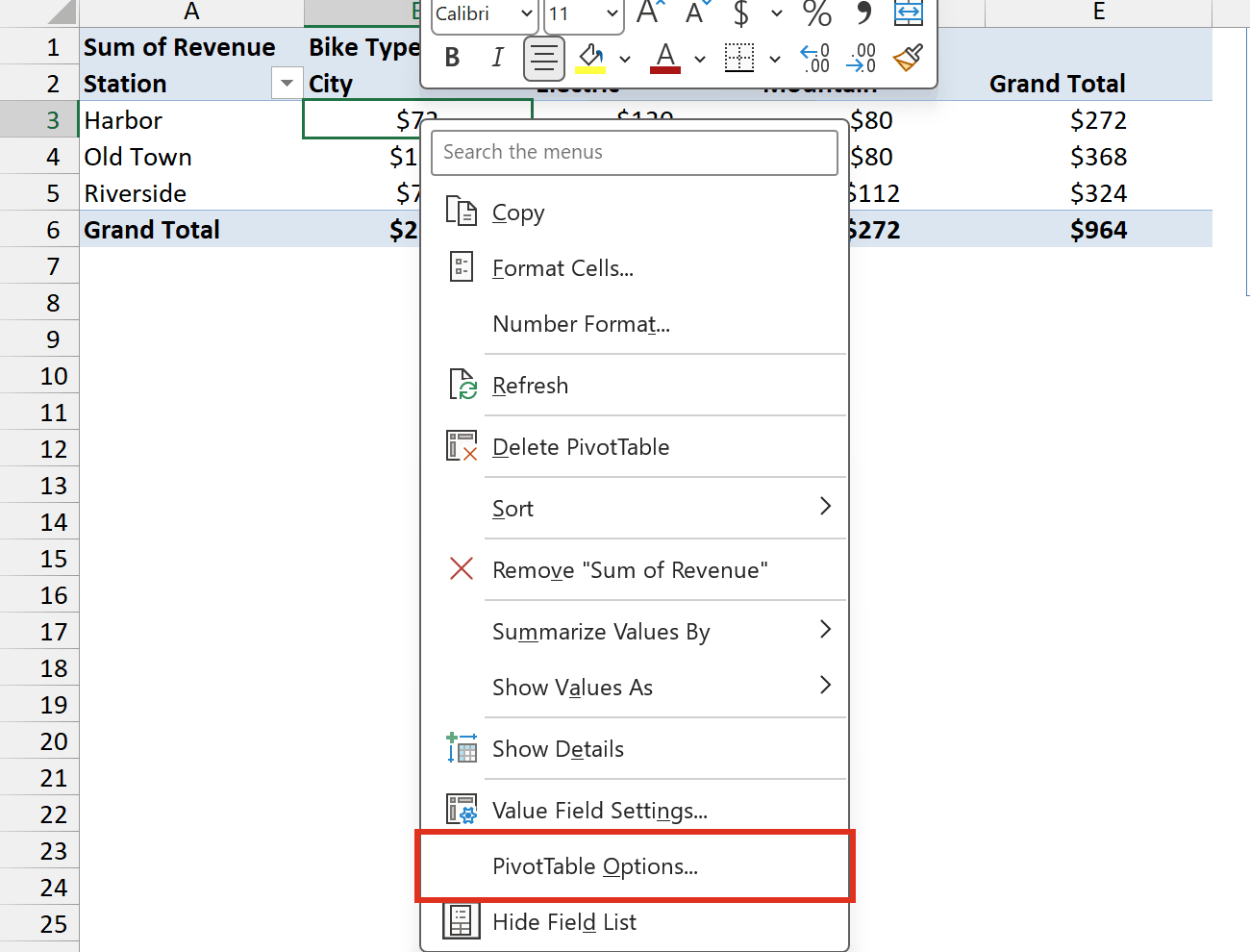
Task: Open accounting format dropdown arrow
Action: [777, 13]
